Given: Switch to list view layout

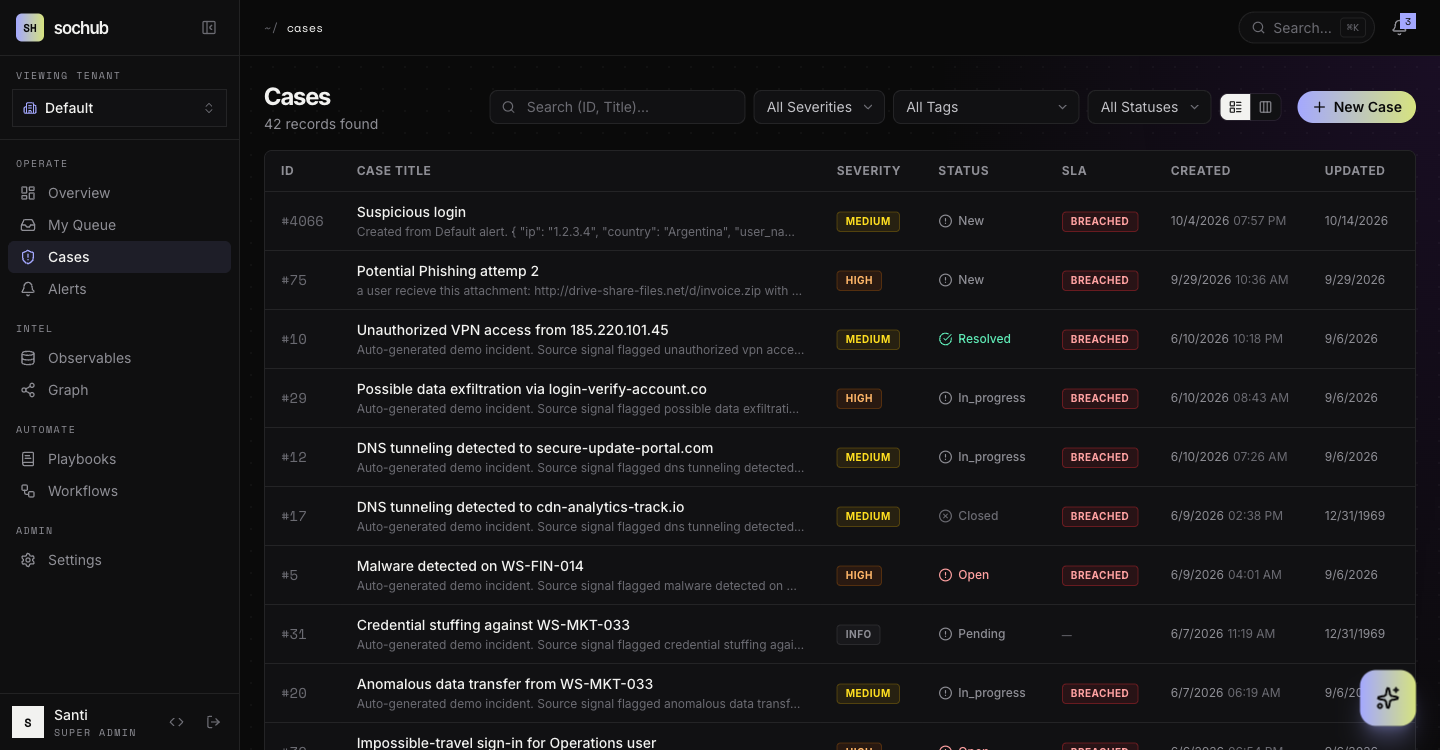Looking at the screenshot, I should click(x=1236, y=107).
